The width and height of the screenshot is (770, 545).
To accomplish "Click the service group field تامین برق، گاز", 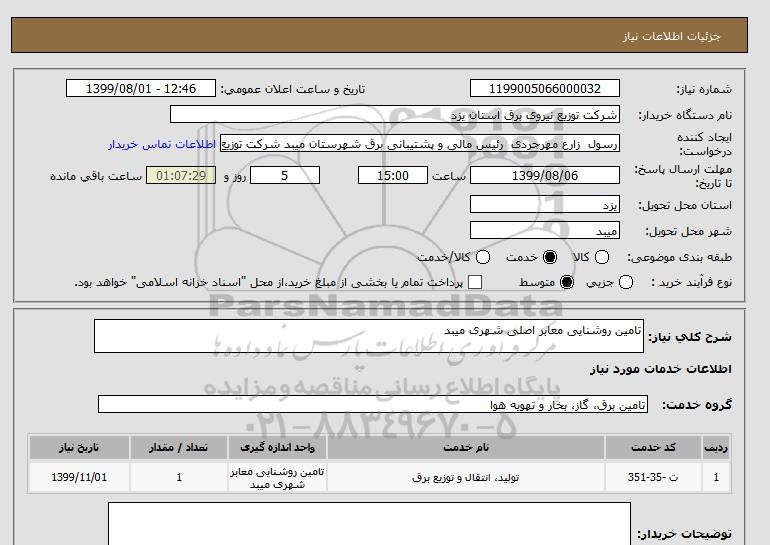I will 373,405.
